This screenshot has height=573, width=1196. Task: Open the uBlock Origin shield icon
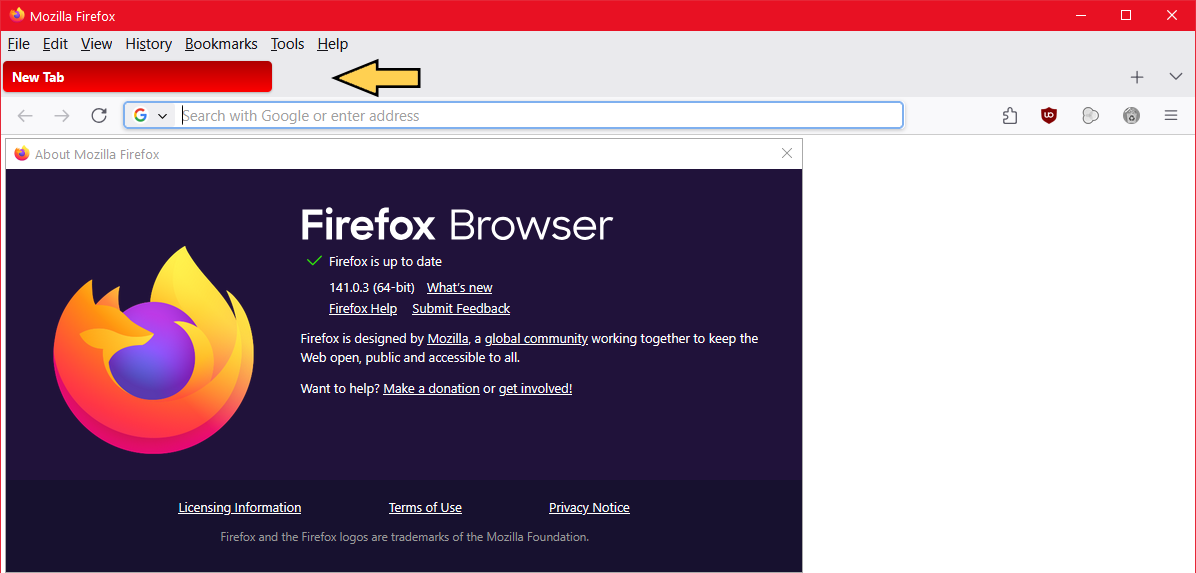[1050, 116]
